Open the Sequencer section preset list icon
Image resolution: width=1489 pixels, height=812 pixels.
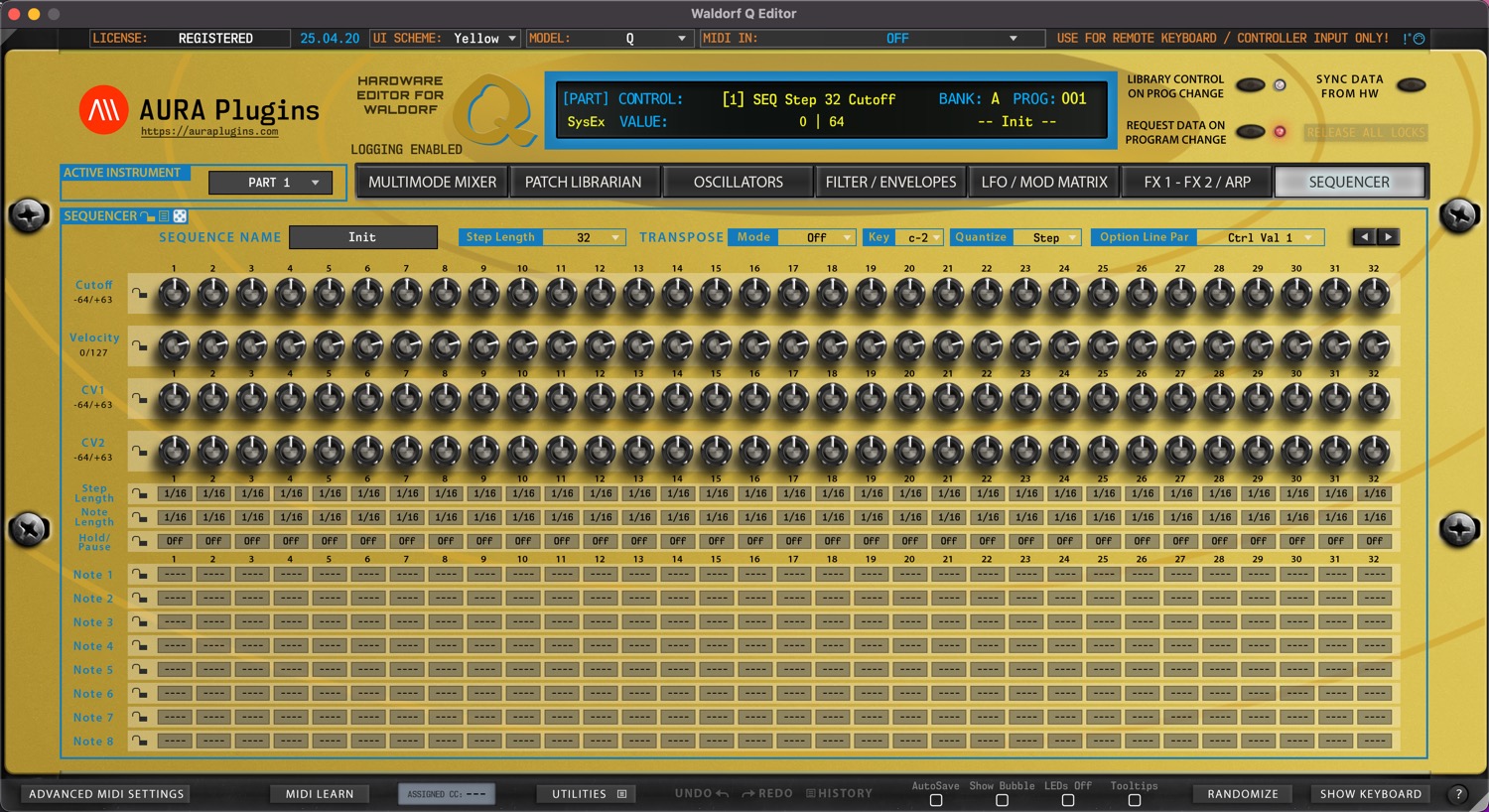[164, 215]
